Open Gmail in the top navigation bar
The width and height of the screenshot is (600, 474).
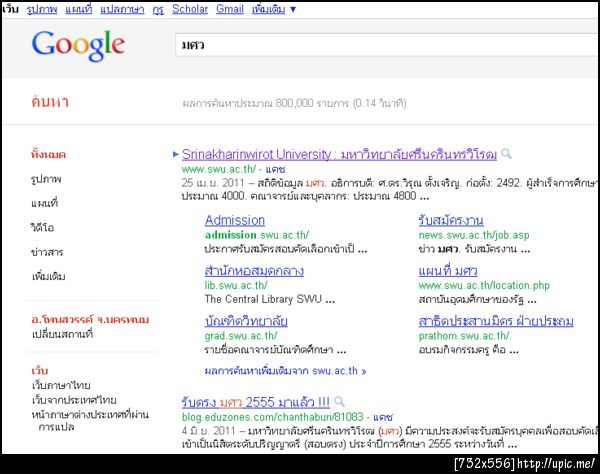pyautogui.click(x=230, y=9)
